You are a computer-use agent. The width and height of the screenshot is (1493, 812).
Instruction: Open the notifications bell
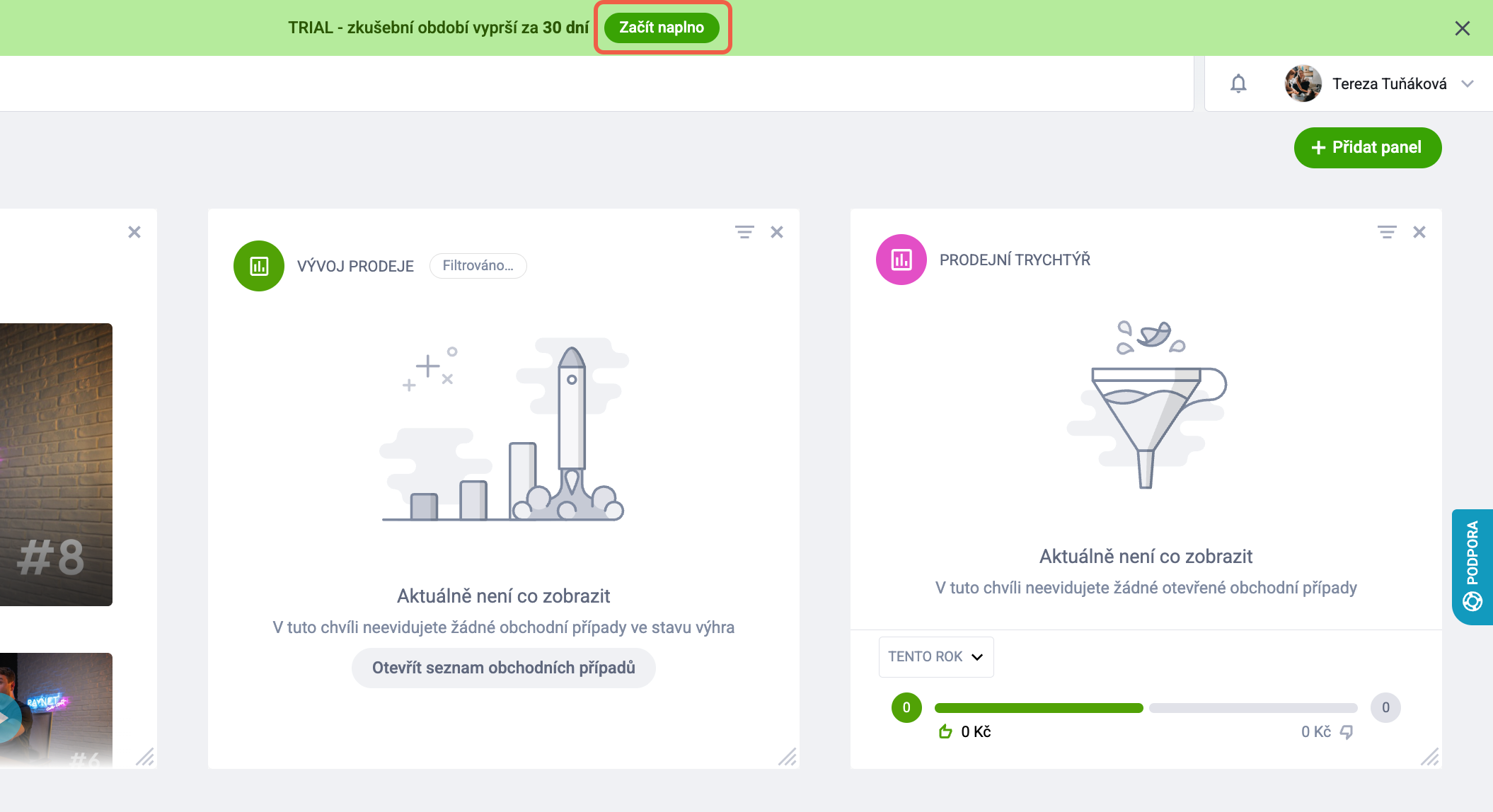[x=1238, y=83]
